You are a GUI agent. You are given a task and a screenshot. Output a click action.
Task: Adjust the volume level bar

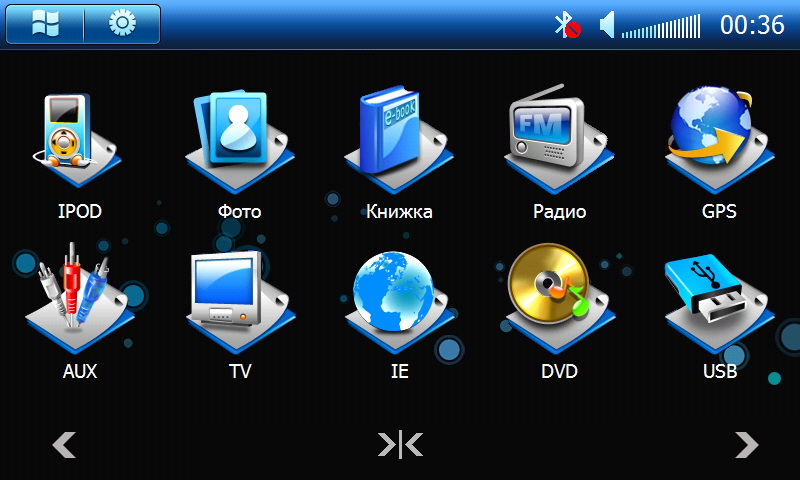pos(661,27)
